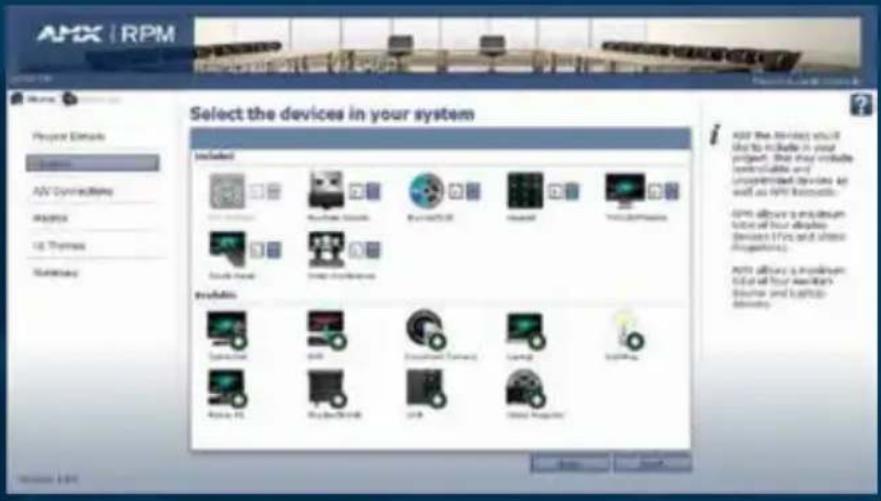881x501 pixels.
Task: Click the edit icon beside TV/LCD/Plasma
Action: (655, 192)
